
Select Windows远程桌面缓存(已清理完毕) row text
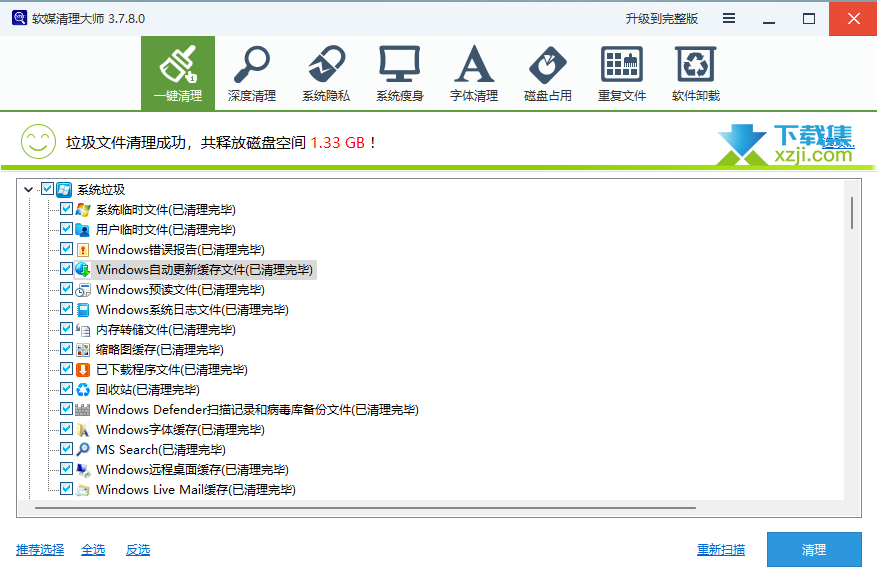[192, 470]
